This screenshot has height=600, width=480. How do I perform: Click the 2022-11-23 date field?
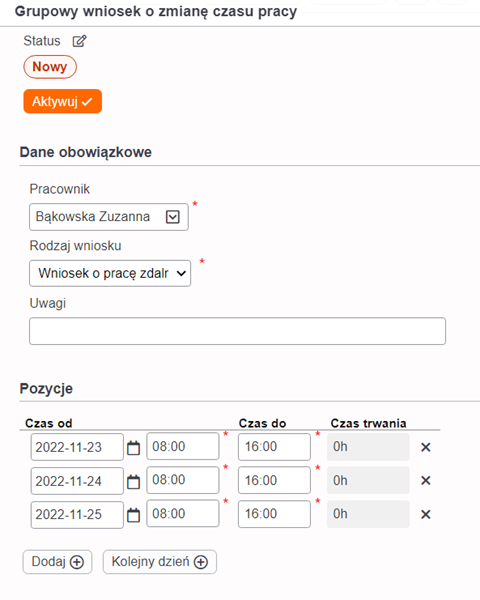(x=77, y=447)
